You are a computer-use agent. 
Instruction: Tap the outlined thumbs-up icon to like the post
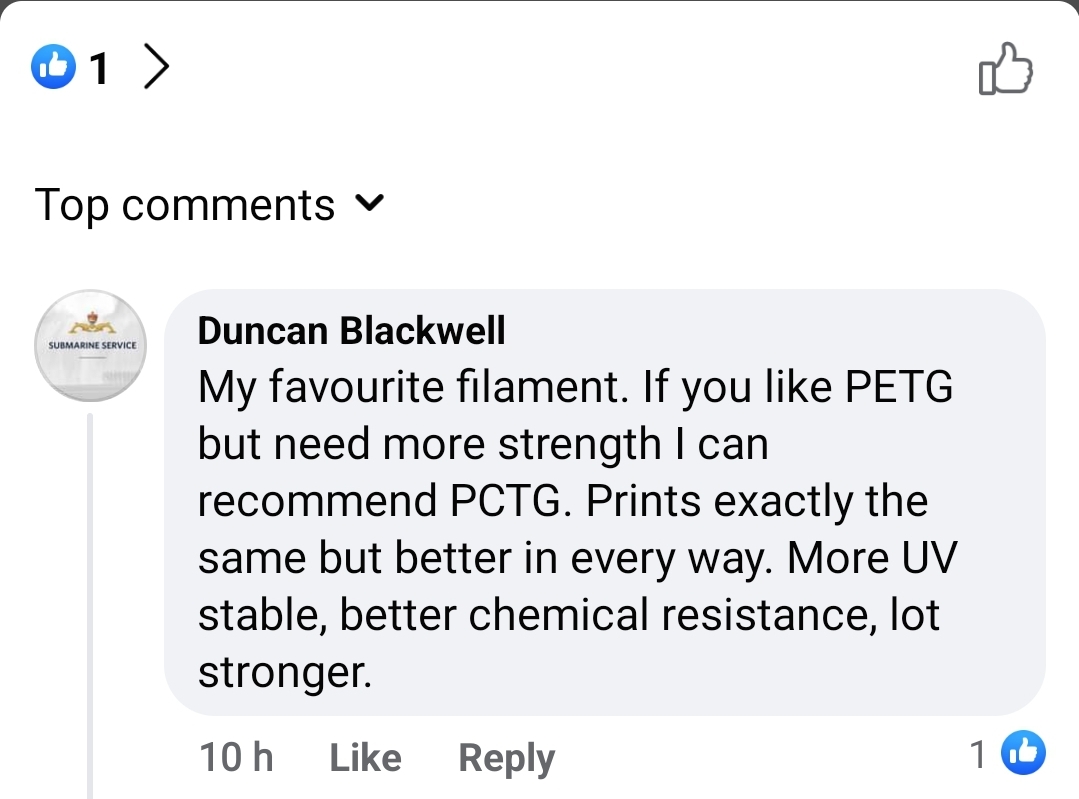tap(1005, 68)
